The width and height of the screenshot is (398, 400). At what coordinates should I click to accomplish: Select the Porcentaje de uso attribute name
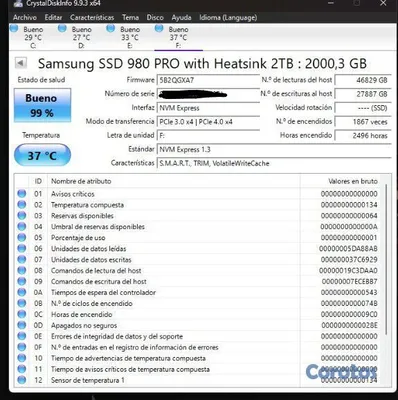click(78, 238)
